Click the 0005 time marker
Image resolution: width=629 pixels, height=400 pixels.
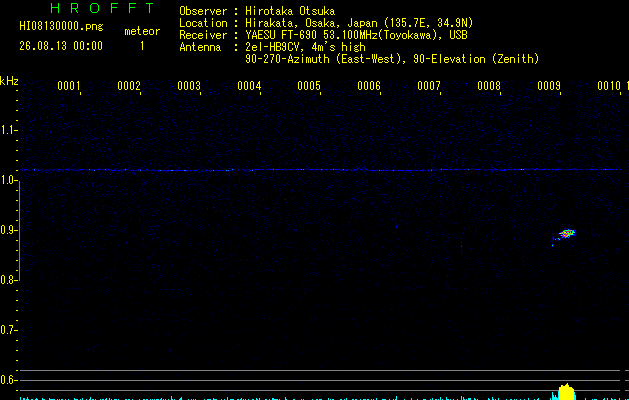309,85
